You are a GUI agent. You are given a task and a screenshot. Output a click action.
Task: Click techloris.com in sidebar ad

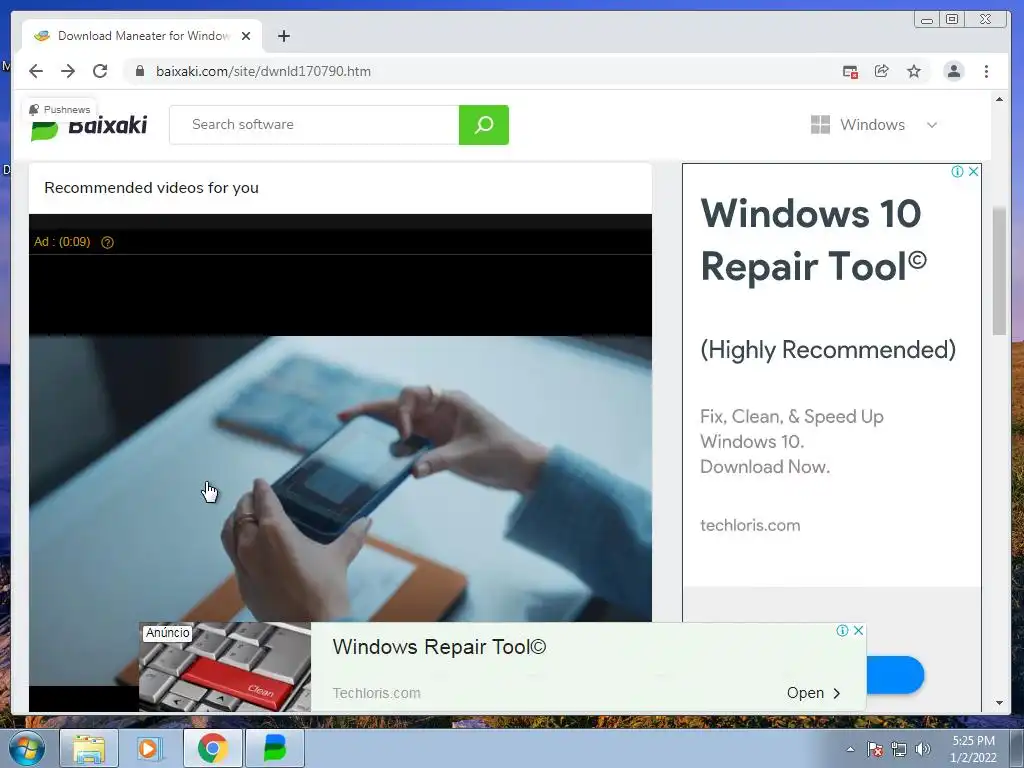pyautogui.click(x=750, y=525)
